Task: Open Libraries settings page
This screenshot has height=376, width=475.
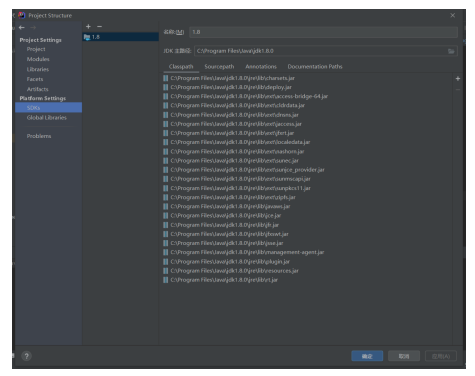Action: pyautogui.click(x=38, y=69)
